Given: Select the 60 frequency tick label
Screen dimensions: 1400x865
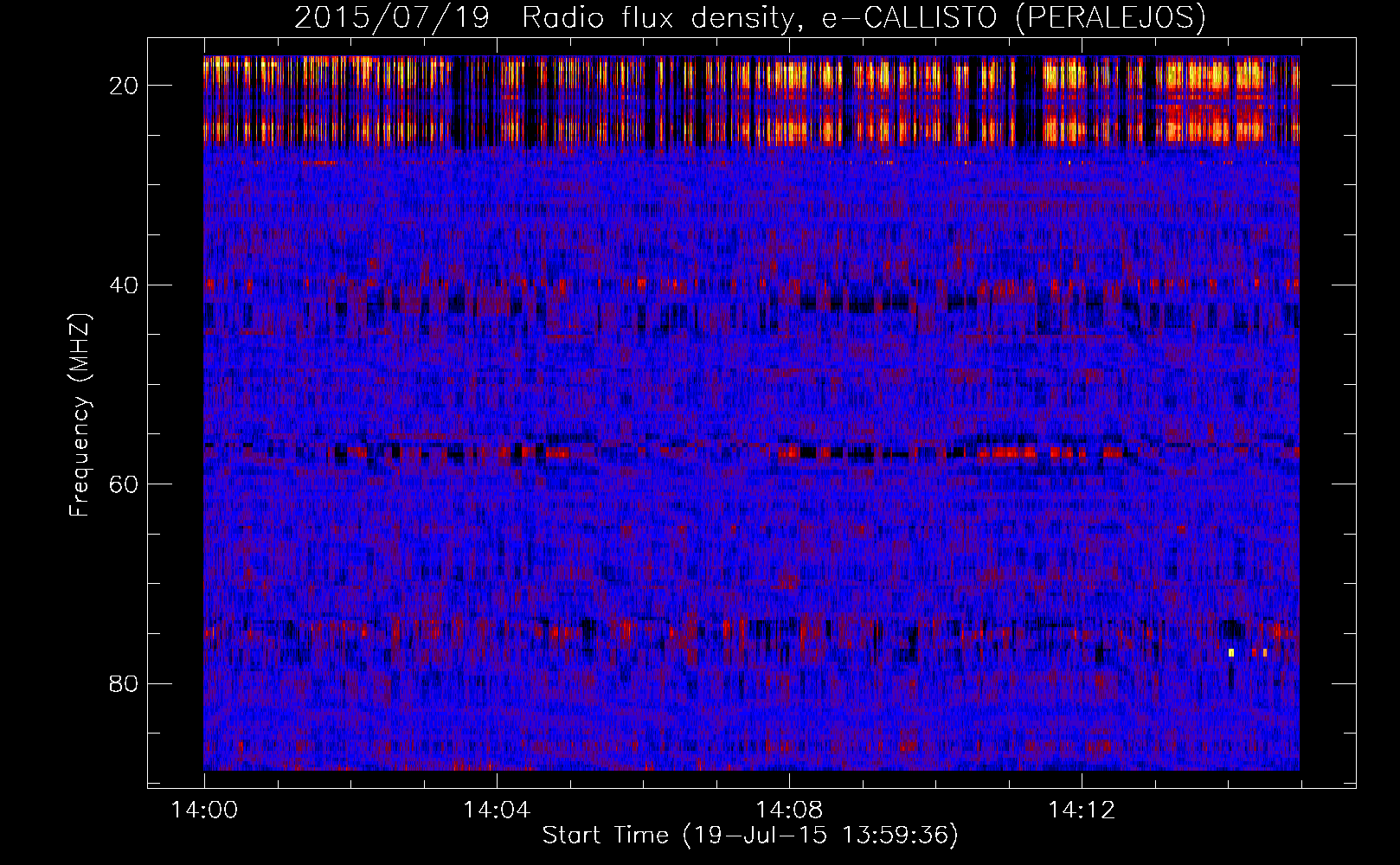Looking at the screenshot, I should coord(125,484).
